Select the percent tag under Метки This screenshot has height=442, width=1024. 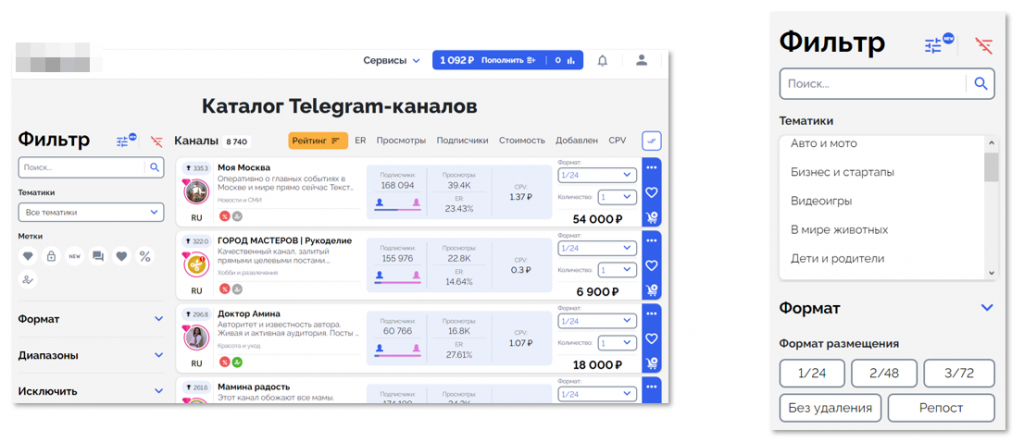coord(145,257)
